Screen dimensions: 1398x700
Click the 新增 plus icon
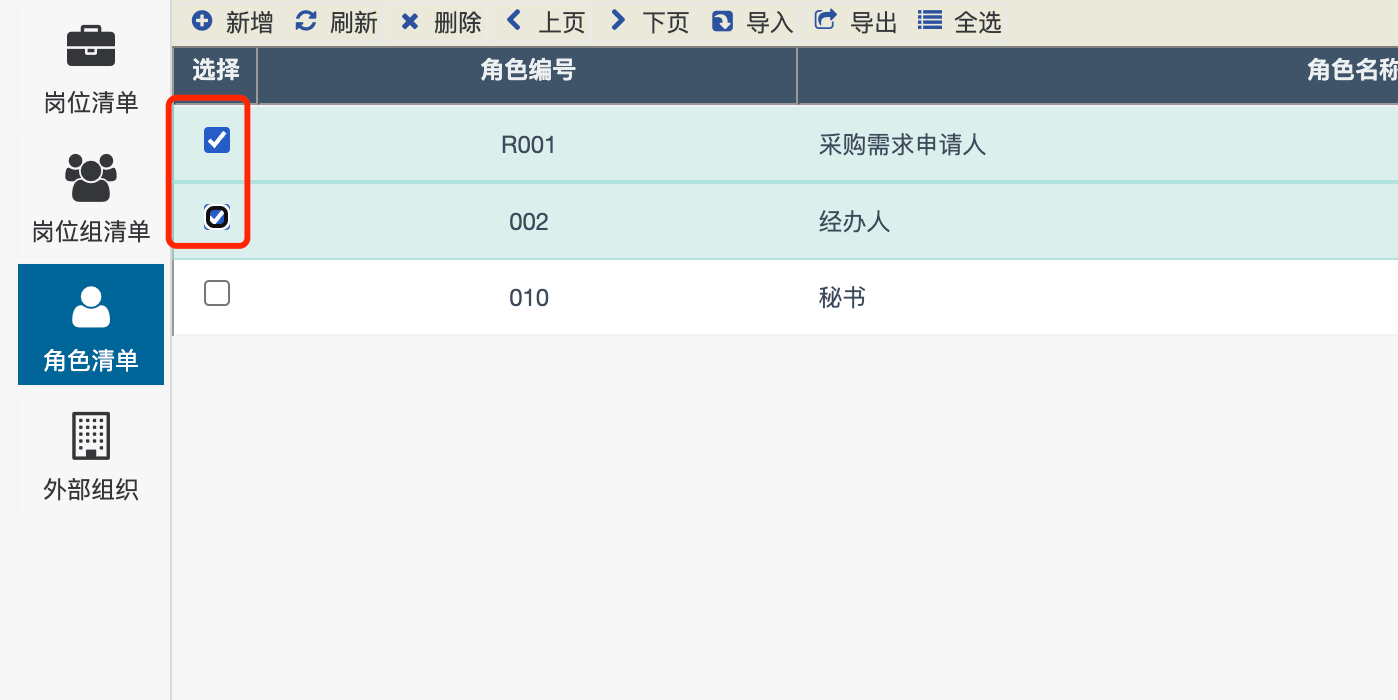202,21
